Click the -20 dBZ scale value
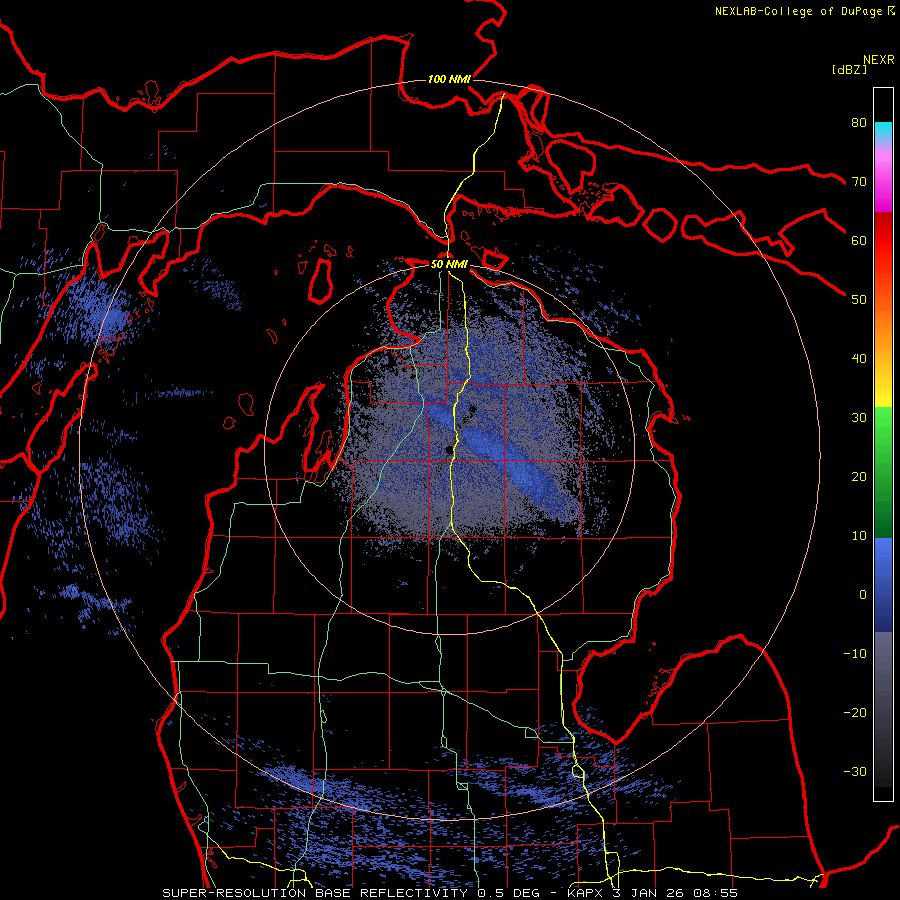The height and width of the screenshot is (900, 900). (855, 713)
